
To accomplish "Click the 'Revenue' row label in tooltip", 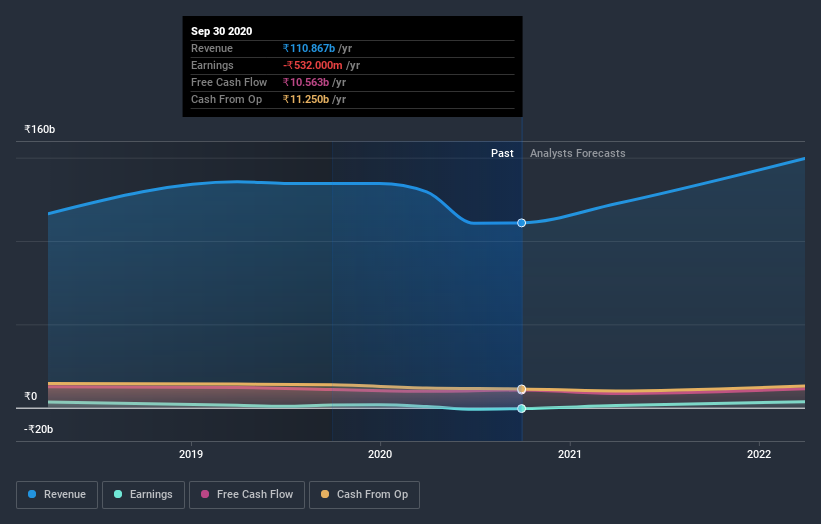I will (x=212, y=48).
